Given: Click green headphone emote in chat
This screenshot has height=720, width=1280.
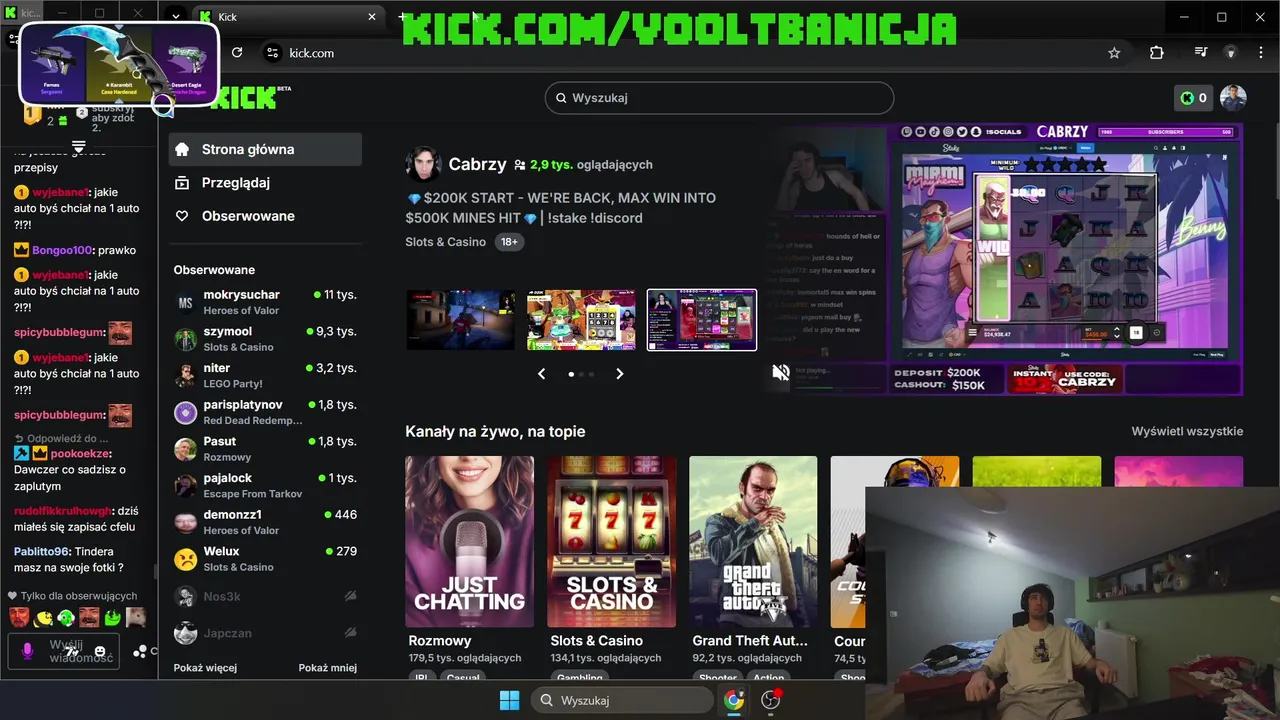Looking at the screenshot, I should pyautogui.click(x=65, y=617).
